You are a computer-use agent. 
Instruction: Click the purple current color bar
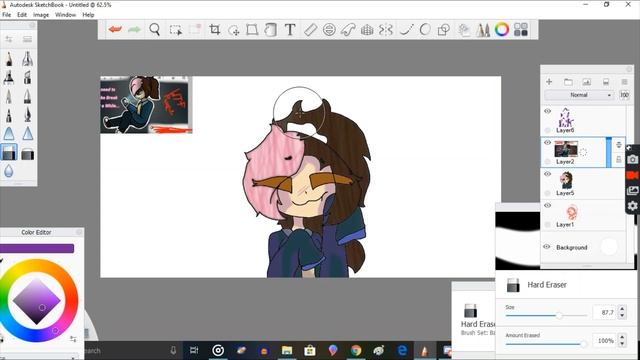tap(37, 248)
